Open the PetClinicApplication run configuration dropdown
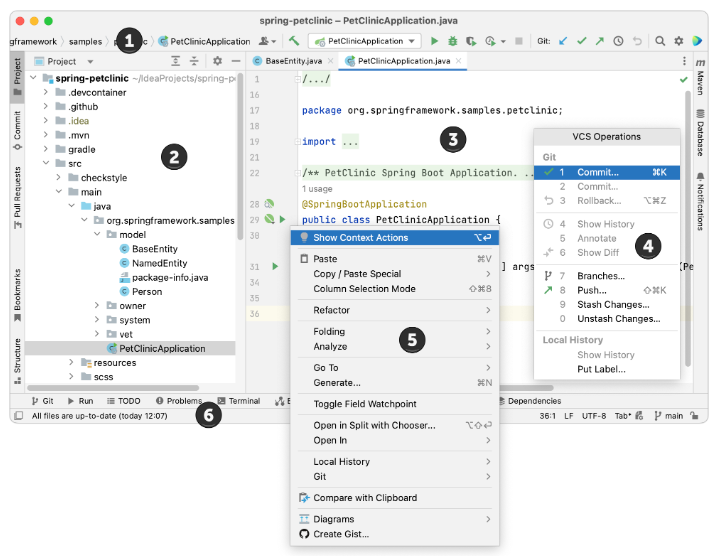Screen dimensions: 717x556 (x=365, y=41)
